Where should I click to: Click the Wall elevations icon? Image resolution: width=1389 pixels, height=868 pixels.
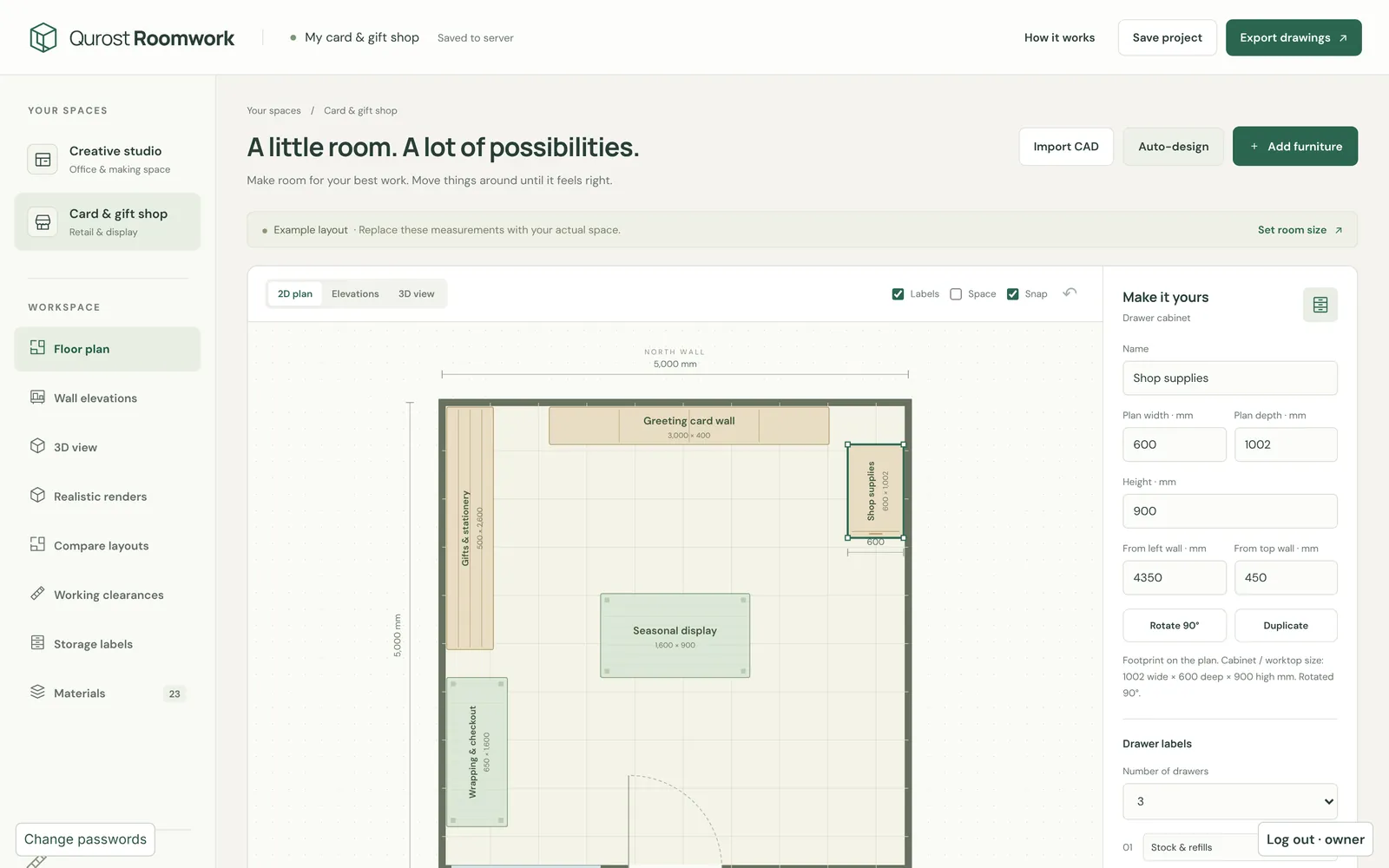click(37, 397)
